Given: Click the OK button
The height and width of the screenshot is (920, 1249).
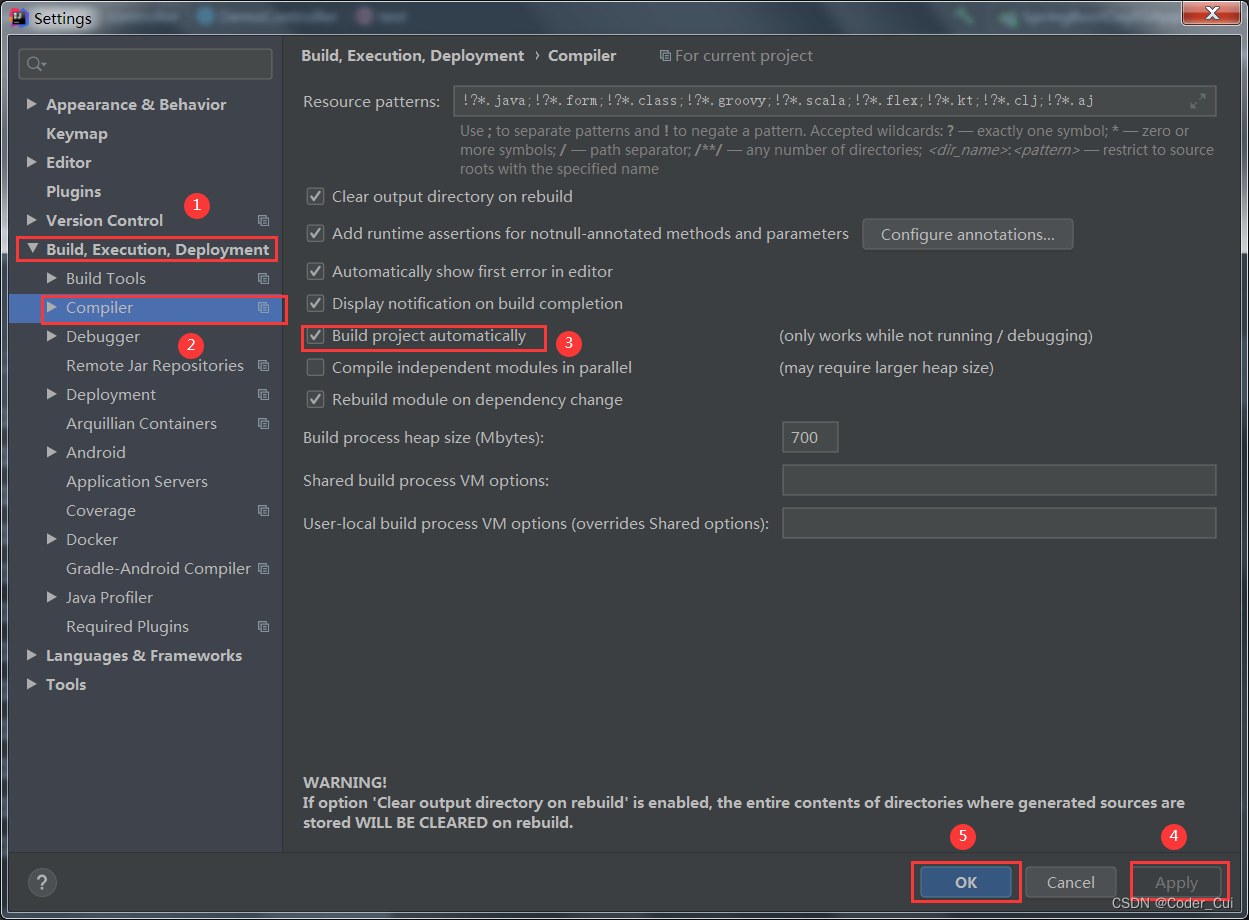Looking at the screenshot, I should pos(966,882).
